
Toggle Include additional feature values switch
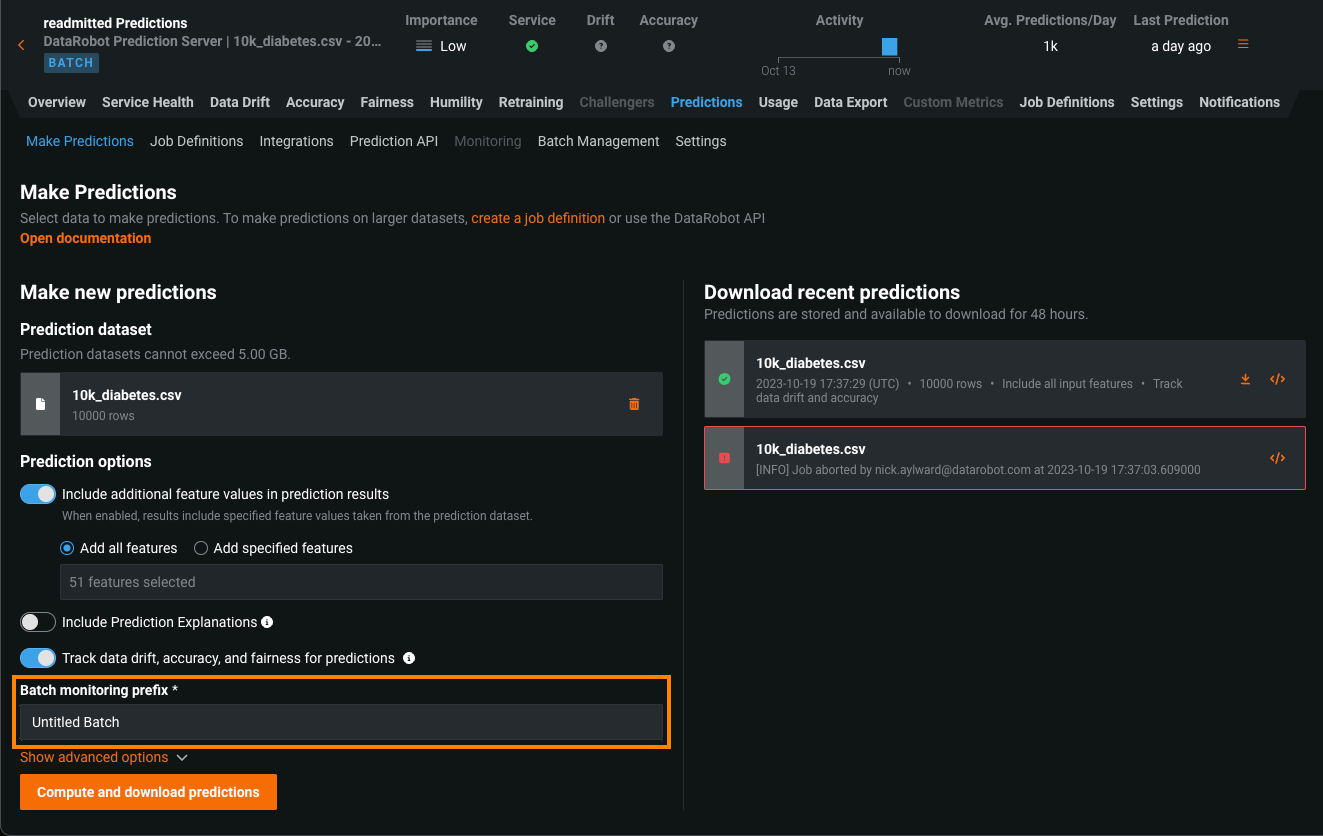point(38,494)
